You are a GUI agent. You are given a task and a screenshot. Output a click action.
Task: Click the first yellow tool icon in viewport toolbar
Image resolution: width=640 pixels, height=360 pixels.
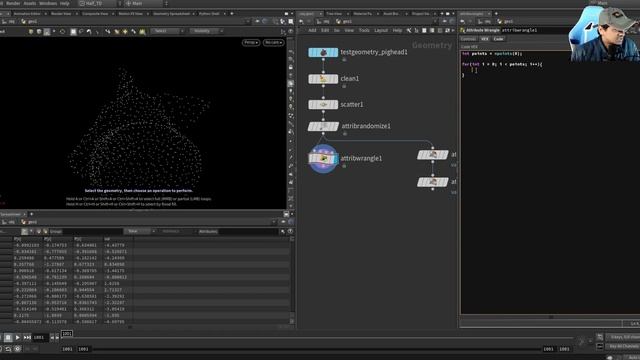point(31,31)
